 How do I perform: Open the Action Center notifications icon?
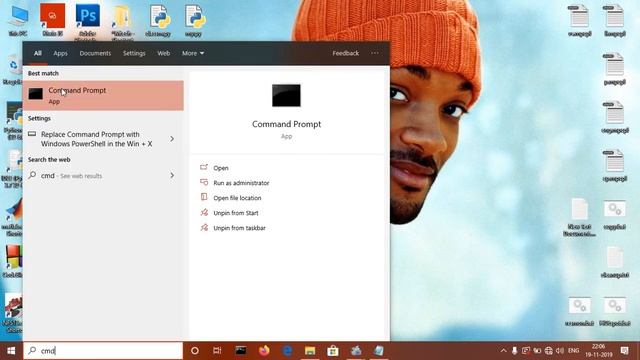click(x=624, y=351)
